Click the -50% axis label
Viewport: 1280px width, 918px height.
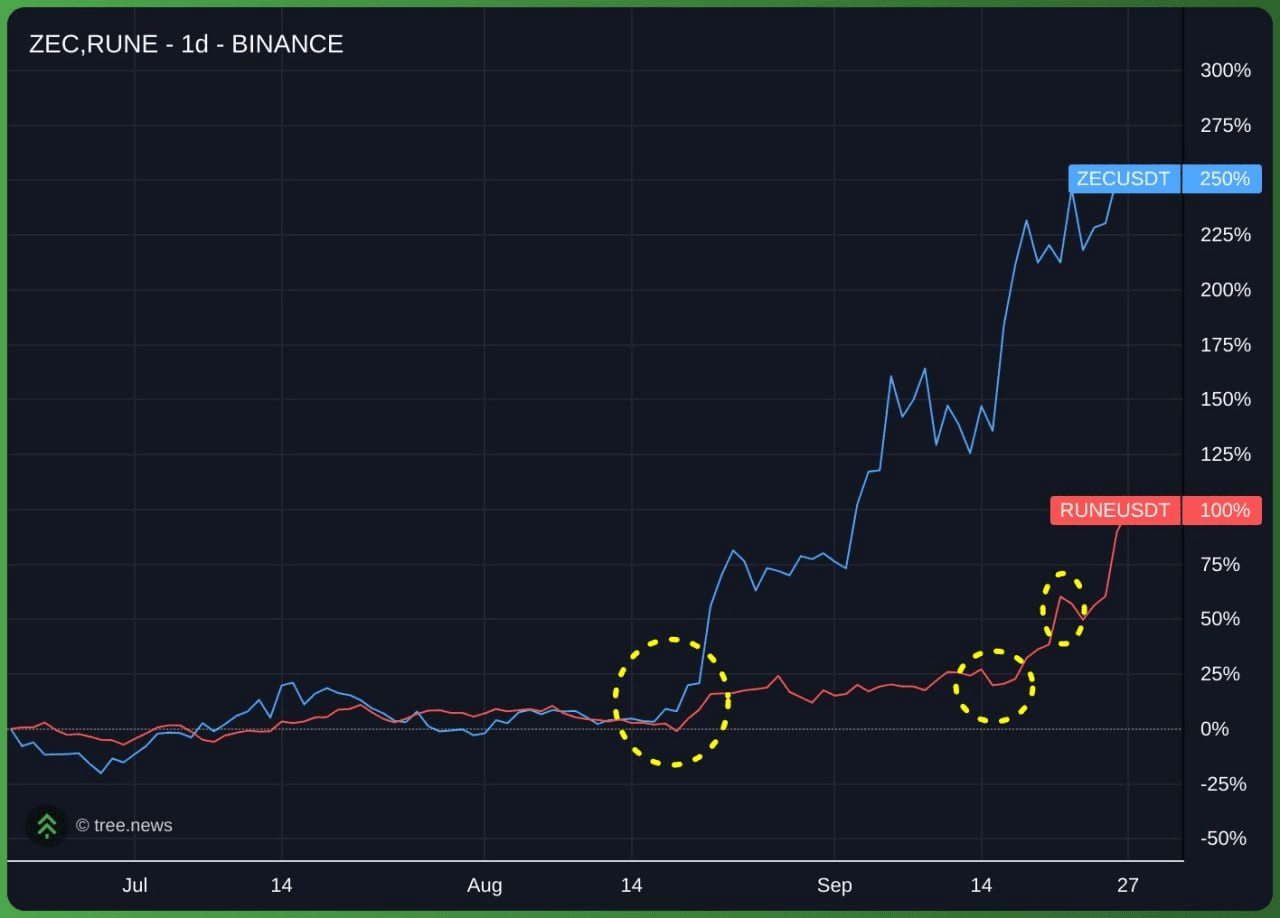coord(1223,838)
